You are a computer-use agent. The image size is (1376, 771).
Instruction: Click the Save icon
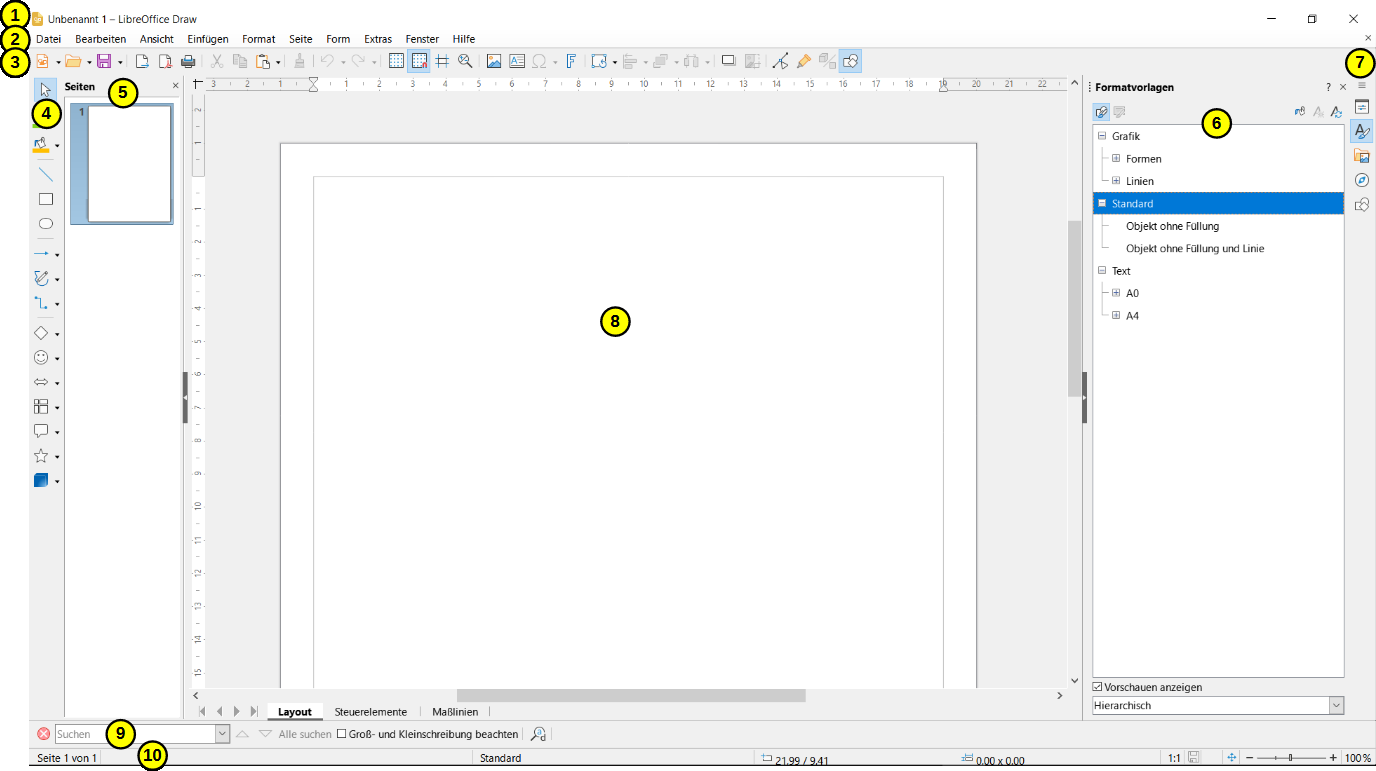(104, 61)
